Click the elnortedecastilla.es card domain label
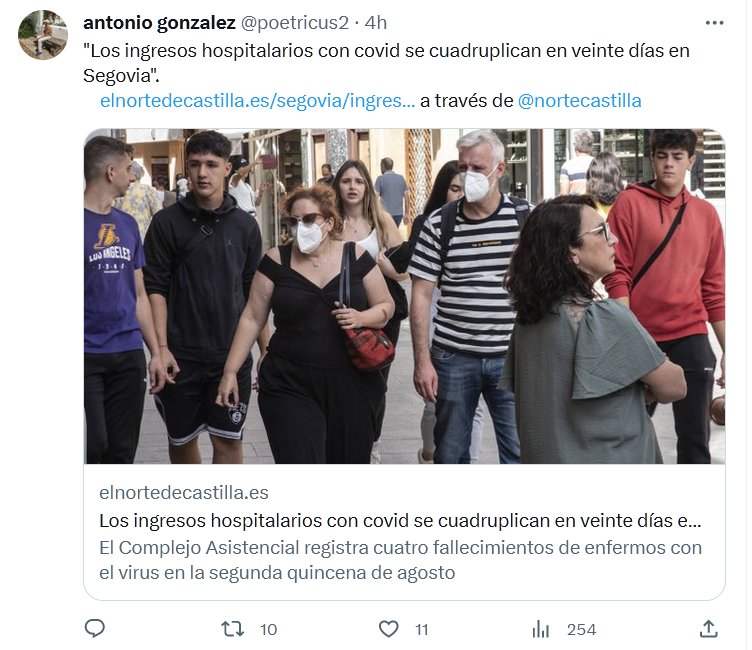 [184, 493]
